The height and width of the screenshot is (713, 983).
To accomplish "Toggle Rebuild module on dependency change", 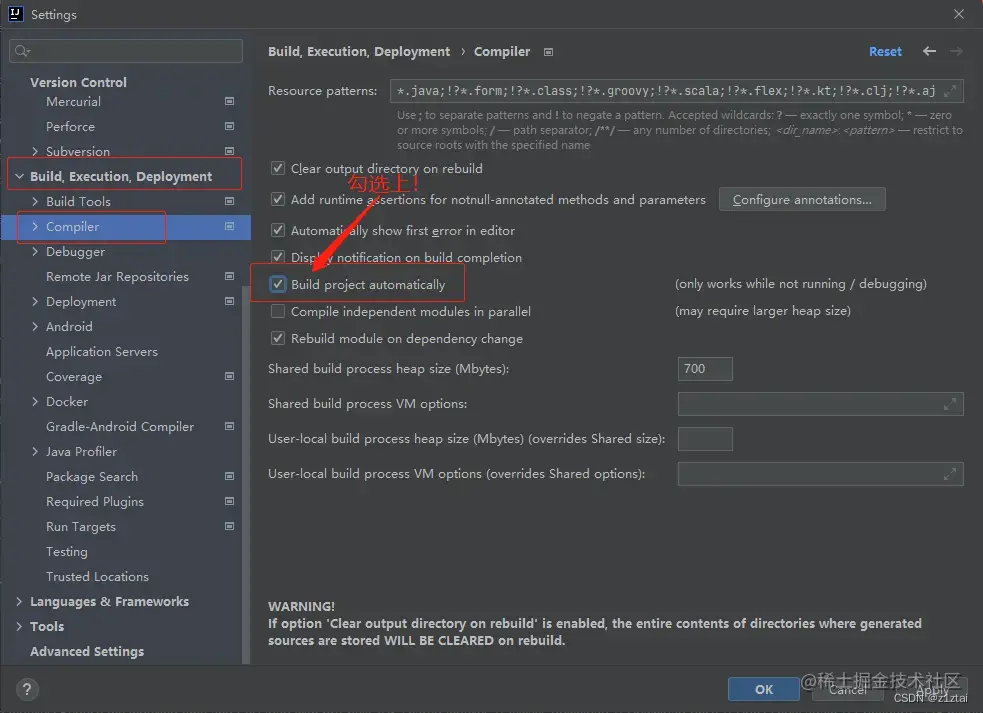I will (278, 338).
